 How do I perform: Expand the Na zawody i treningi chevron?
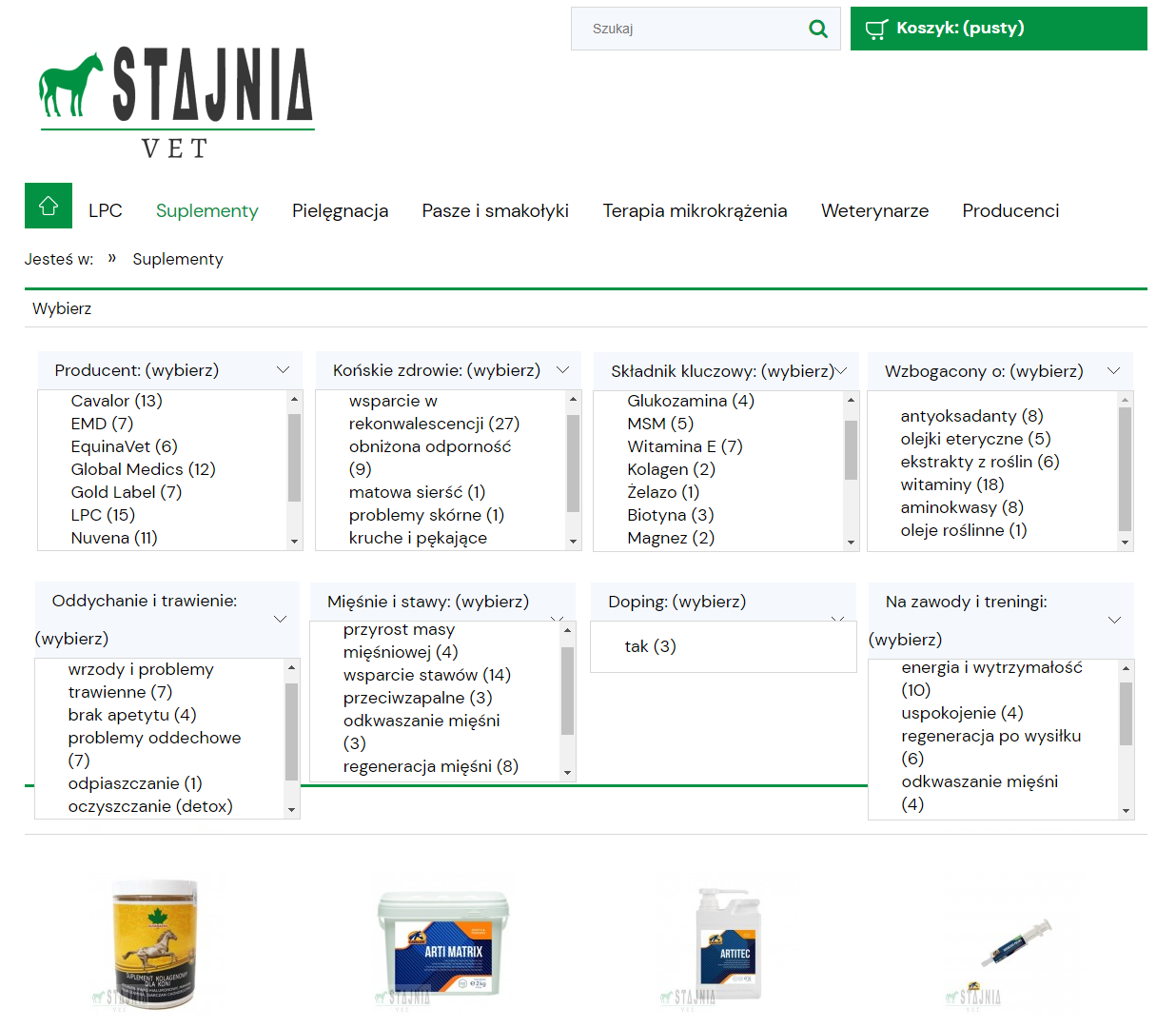coord(1114,620)
